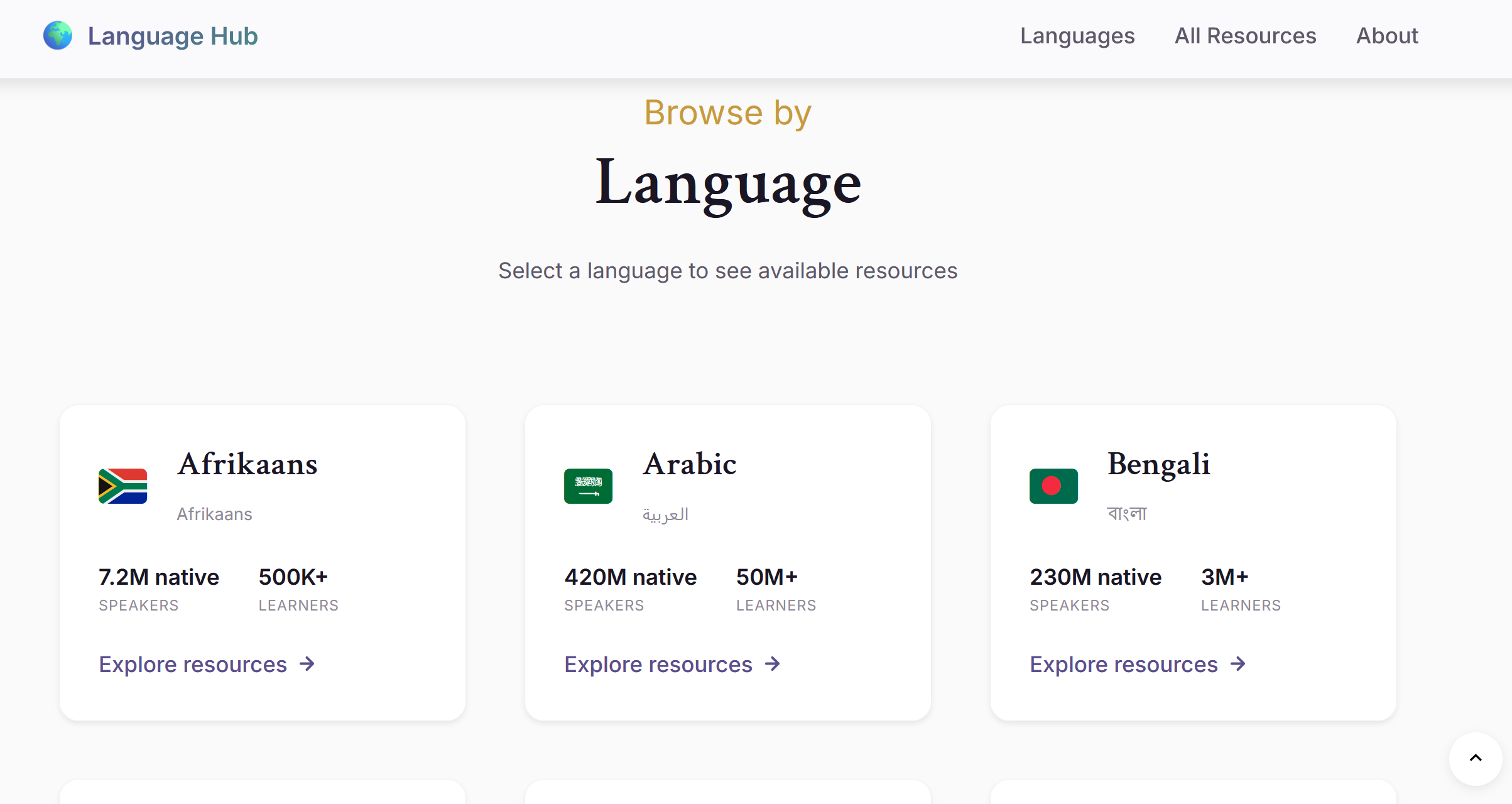Click the globe logo icon
1512x804 pixels.
pos(58,36)
